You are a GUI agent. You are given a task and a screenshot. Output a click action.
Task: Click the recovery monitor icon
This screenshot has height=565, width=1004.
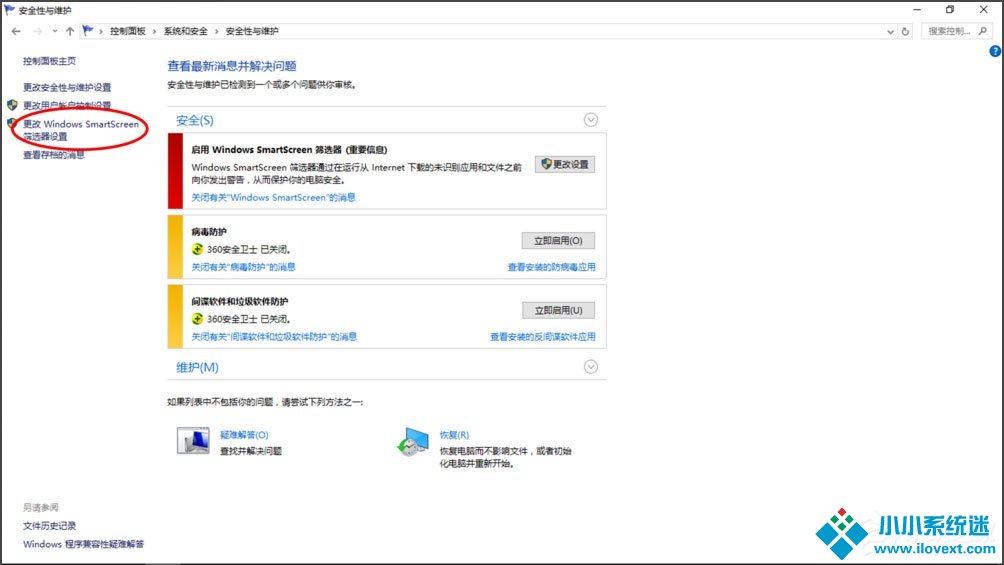click(x=412, y=442)
